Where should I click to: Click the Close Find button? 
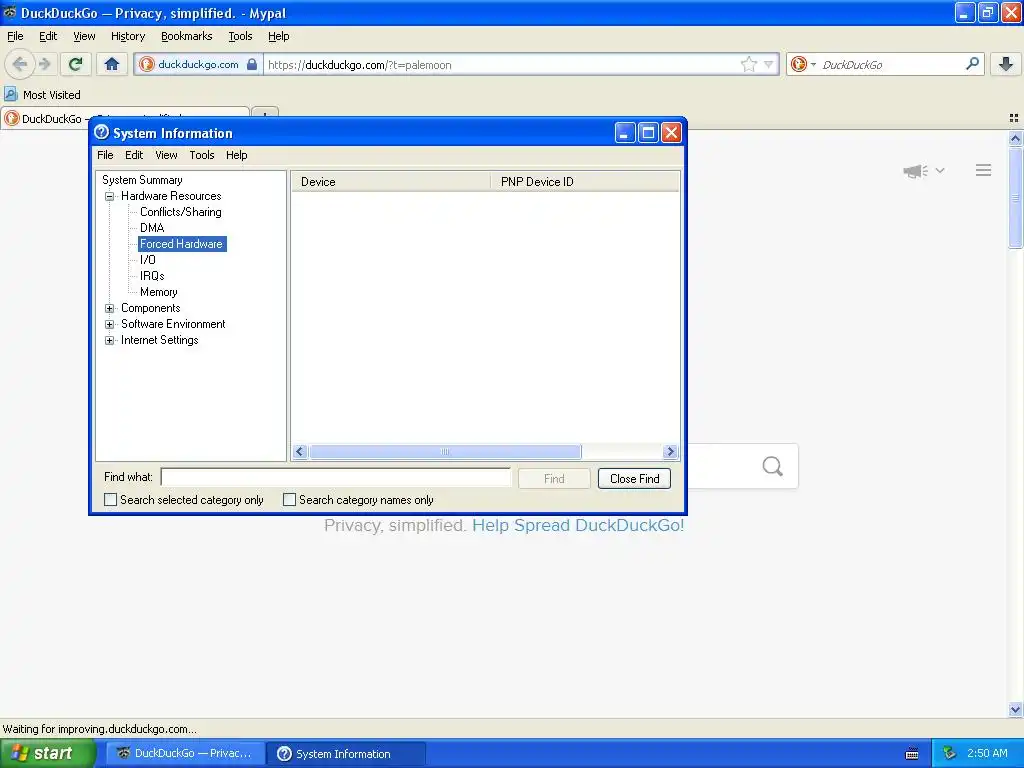point(634,479)
